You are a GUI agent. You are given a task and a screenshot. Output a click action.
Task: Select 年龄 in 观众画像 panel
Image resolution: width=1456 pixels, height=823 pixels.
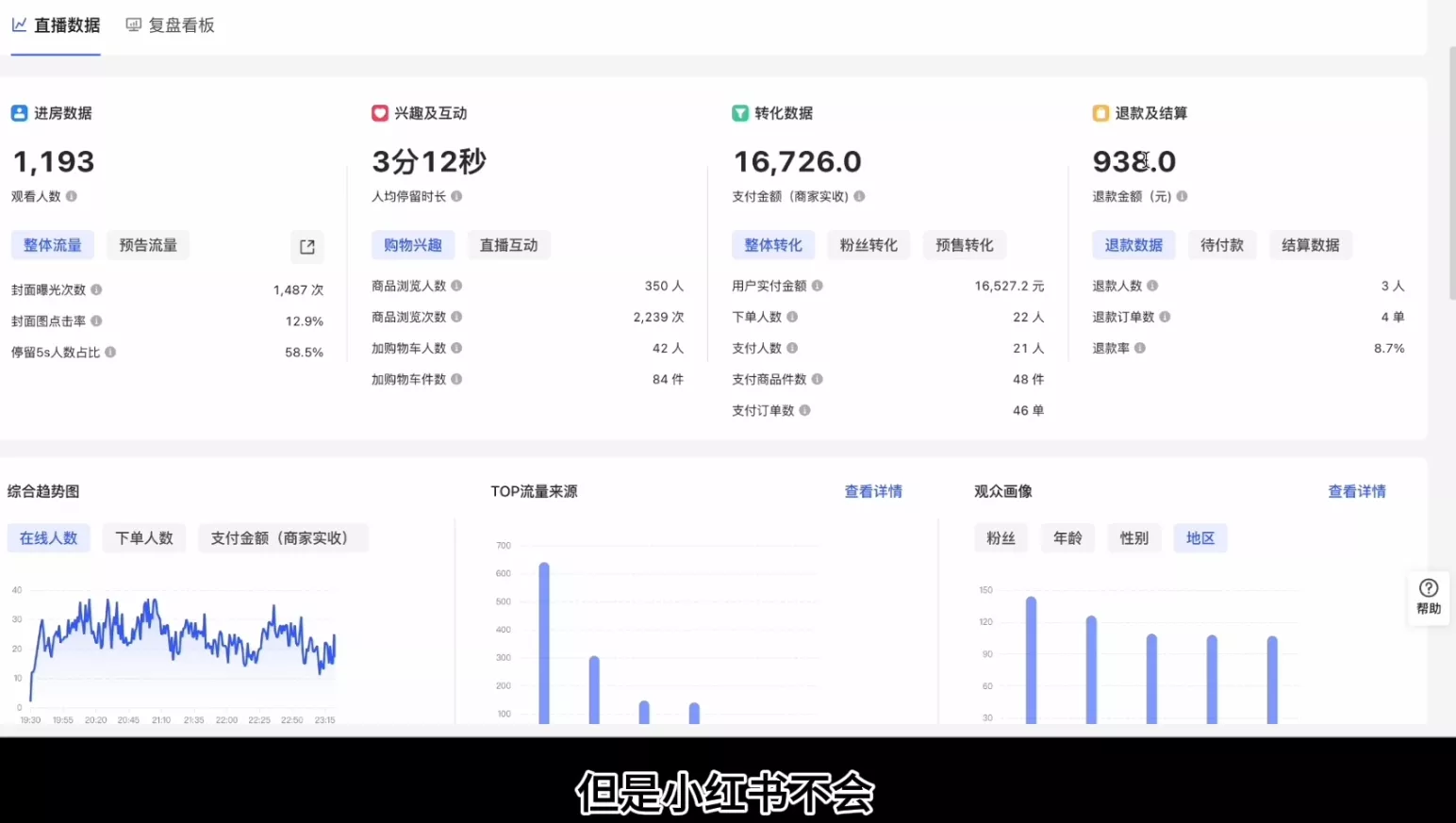coord(1067,537)
